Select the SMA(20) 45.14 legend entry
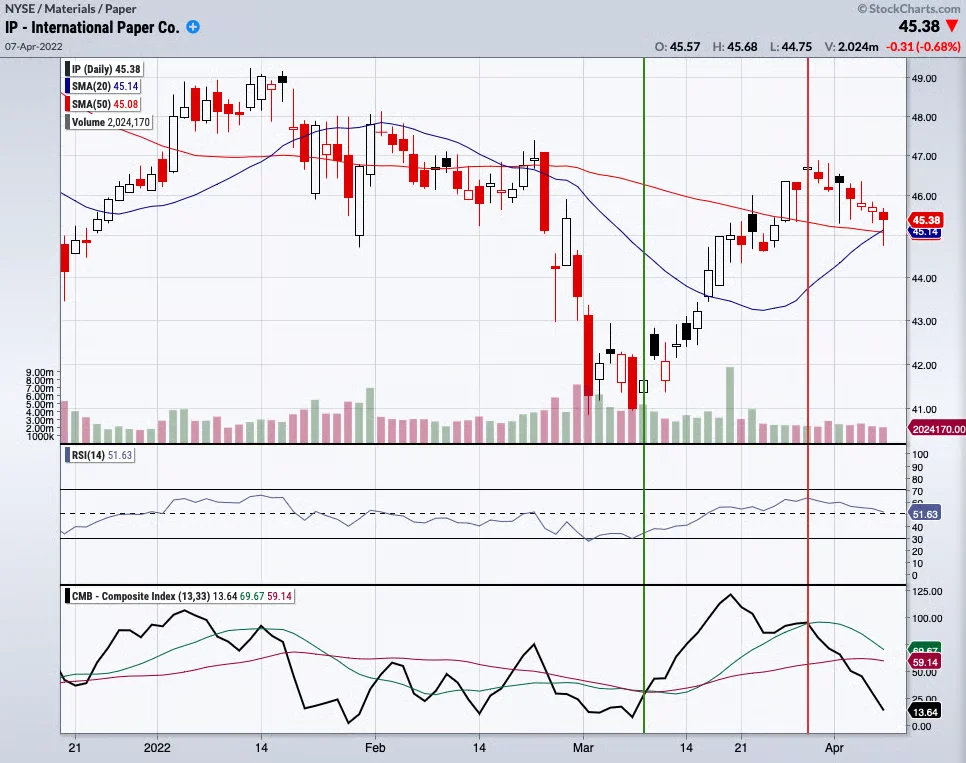This screenshot has width=966, height=763. tap(104, 86)
